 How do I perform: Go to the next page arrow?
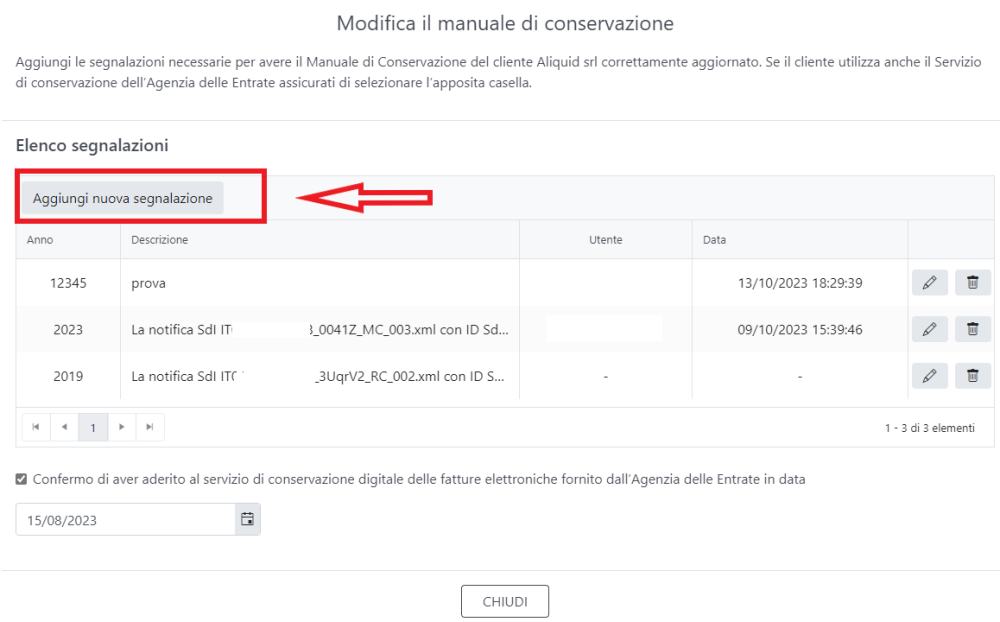pyautogui.click(x=121, y=427)
